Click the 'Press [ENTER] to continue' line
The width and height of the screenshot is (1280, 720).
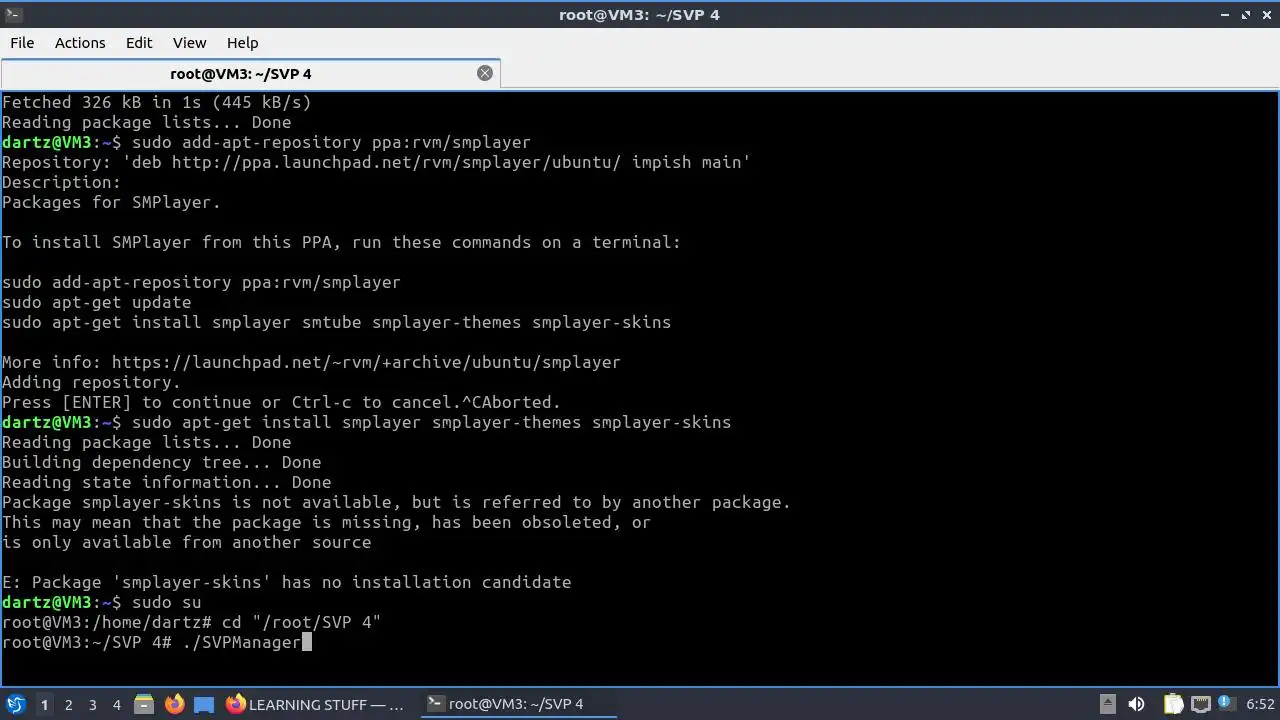coord(281,403)
